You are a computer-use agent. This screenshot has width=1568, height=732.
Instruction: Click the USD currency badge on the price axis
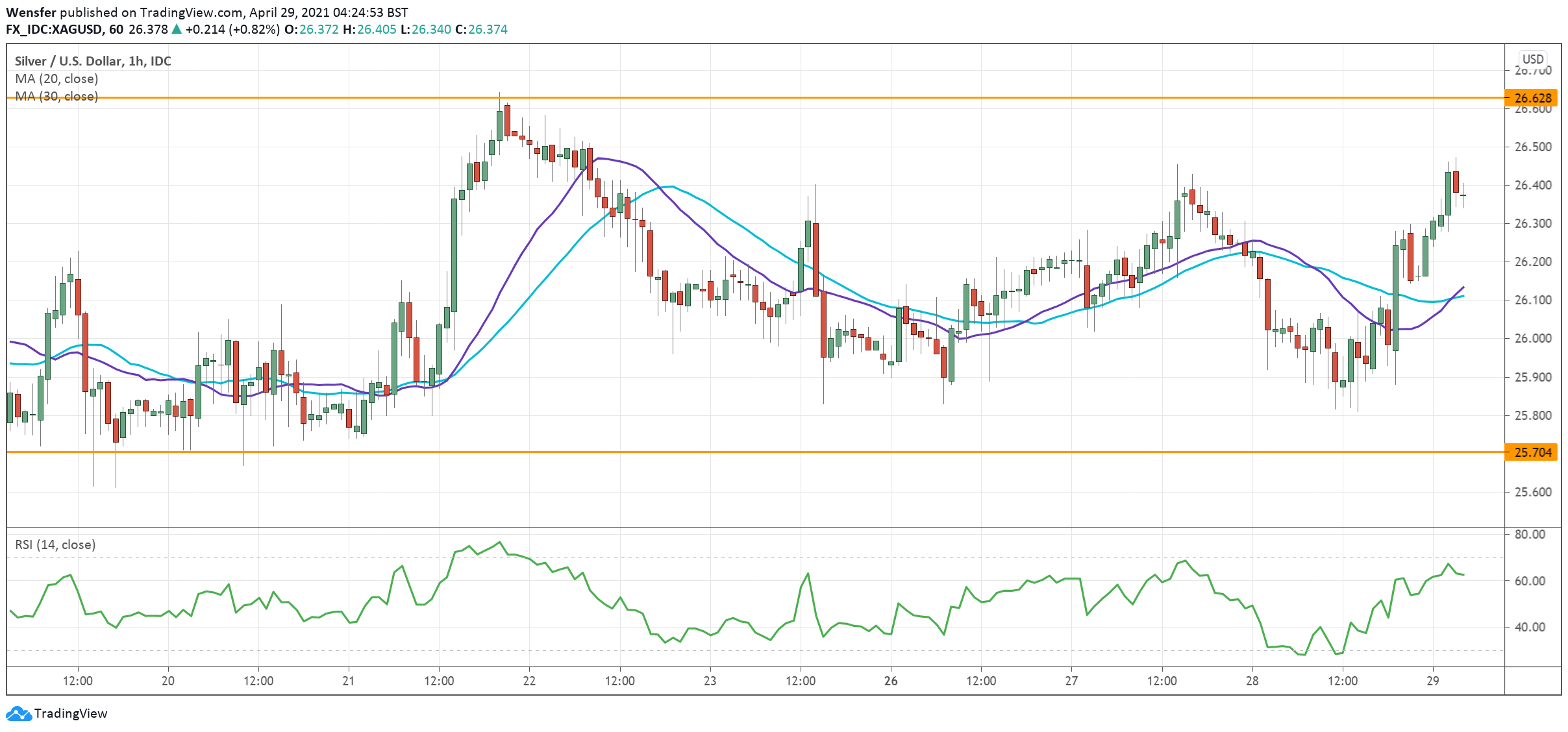pyautogui.click(x=1533, y=59)
